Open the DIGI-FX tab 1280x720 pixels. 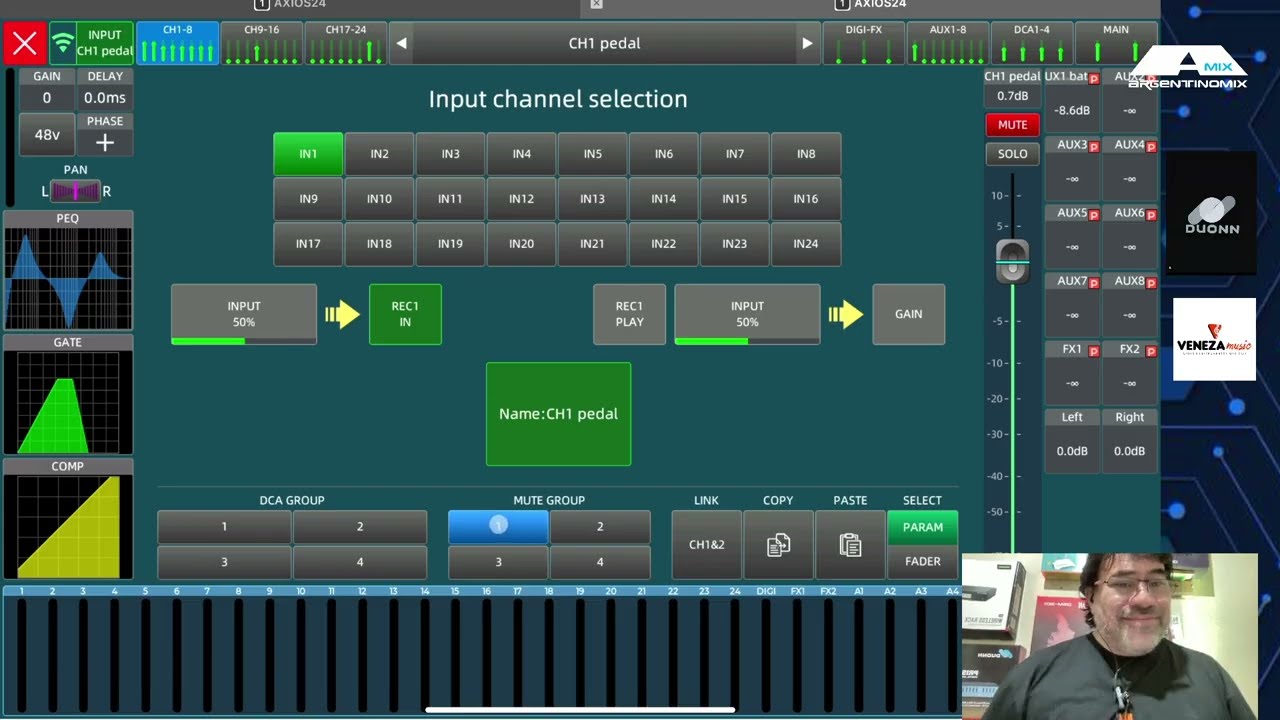[x=864, y=43]
